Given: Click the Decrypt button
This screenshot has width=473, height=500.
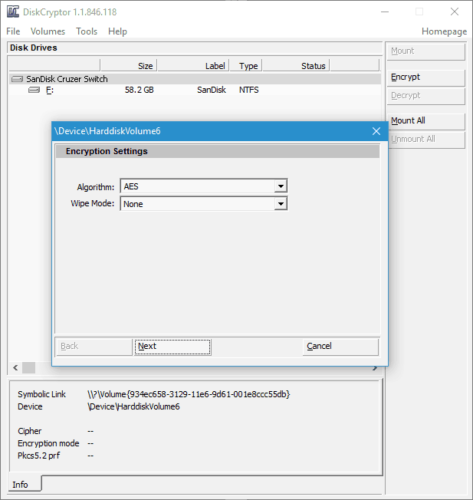Looking at the screenshot, I should (x=426, y=96).
